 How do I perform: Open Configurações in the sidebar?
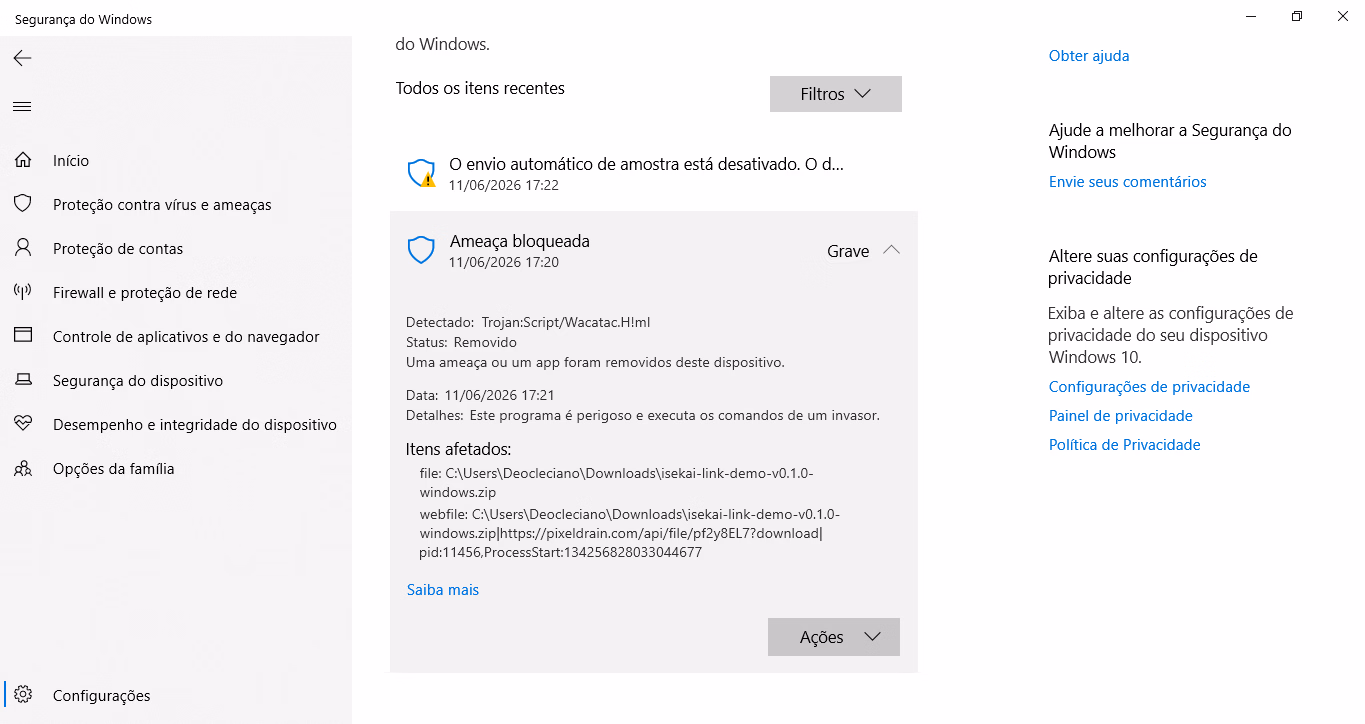(x=102, y=695)
